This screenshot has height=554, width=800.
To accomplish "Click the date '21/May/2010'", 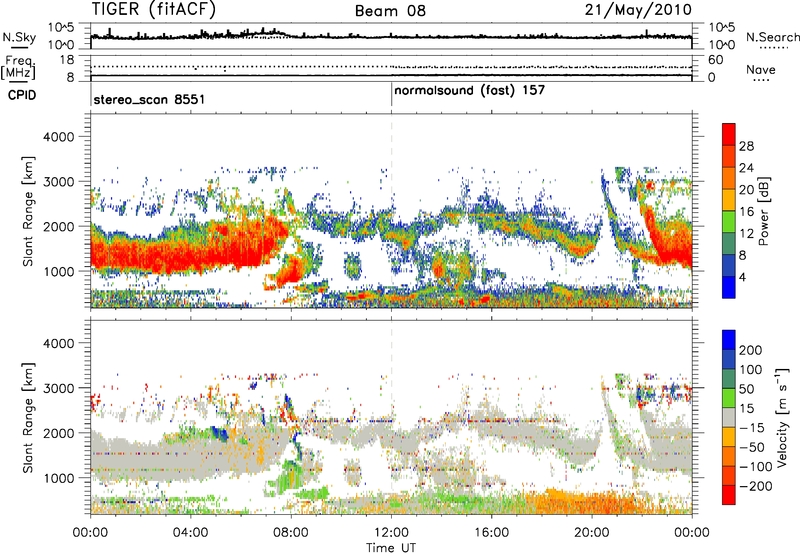I will pos(638,9).
